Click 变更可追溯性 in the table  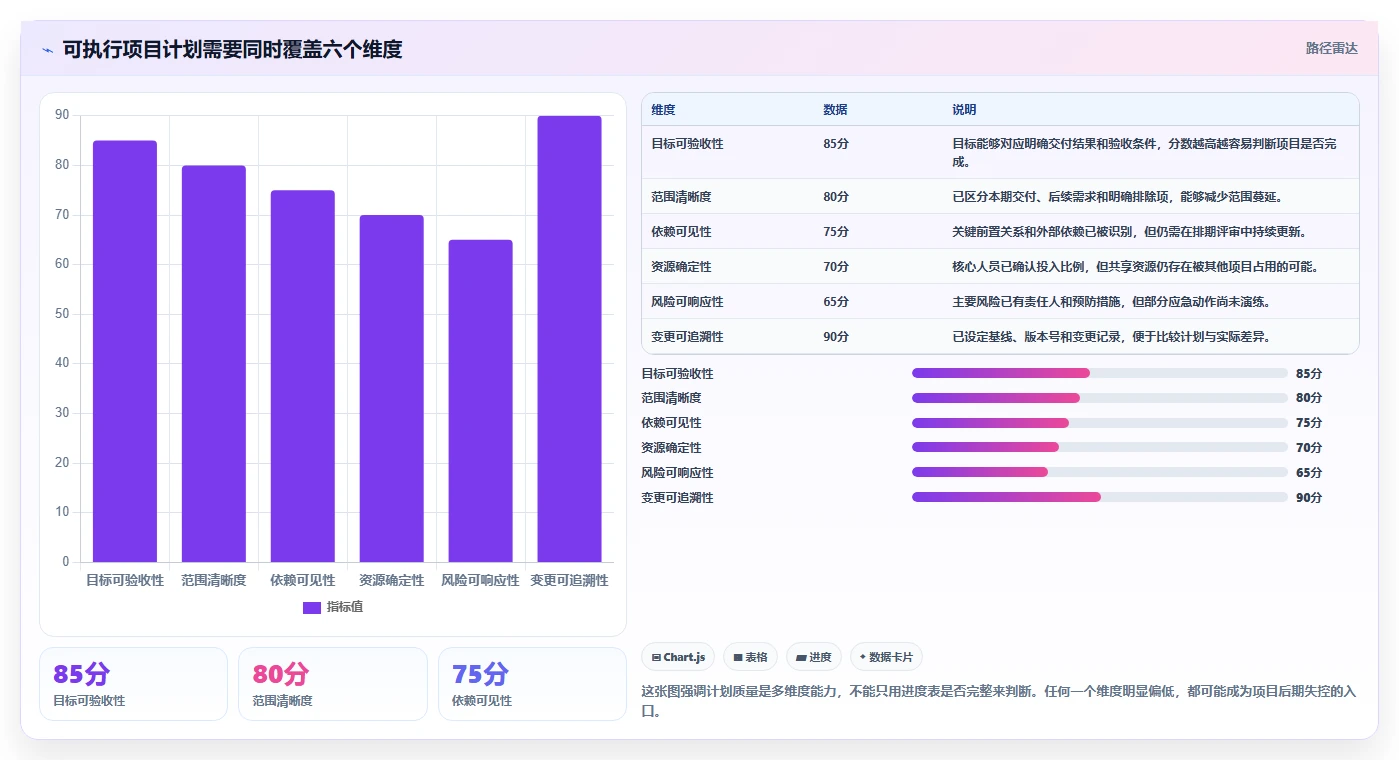pyautogui.click(x=687, y=337)
